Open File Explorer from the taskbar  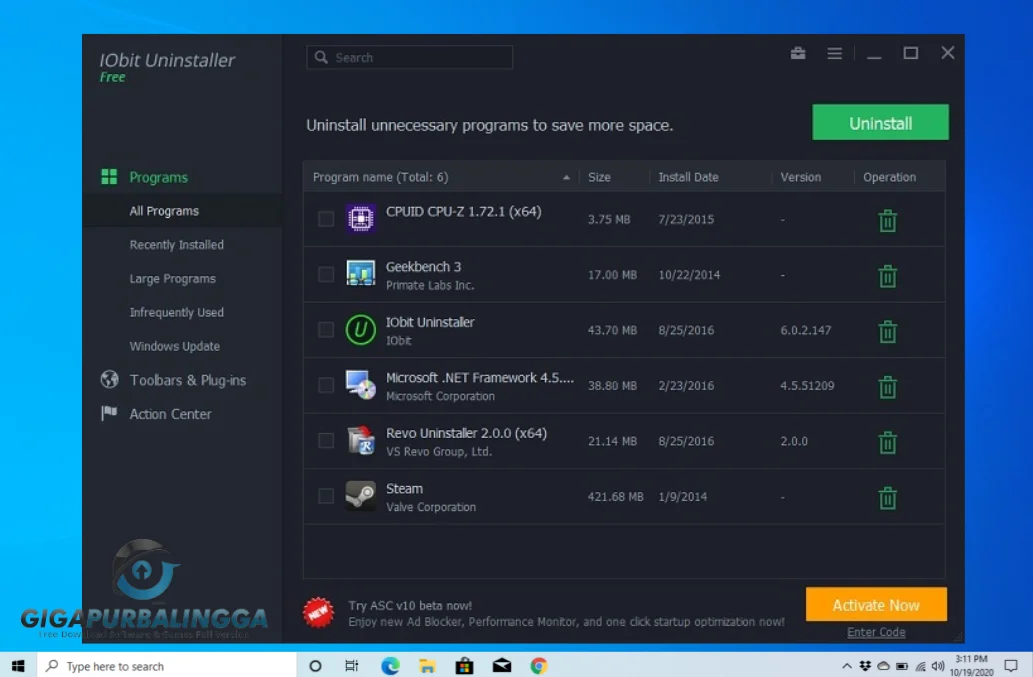[427, 666]
